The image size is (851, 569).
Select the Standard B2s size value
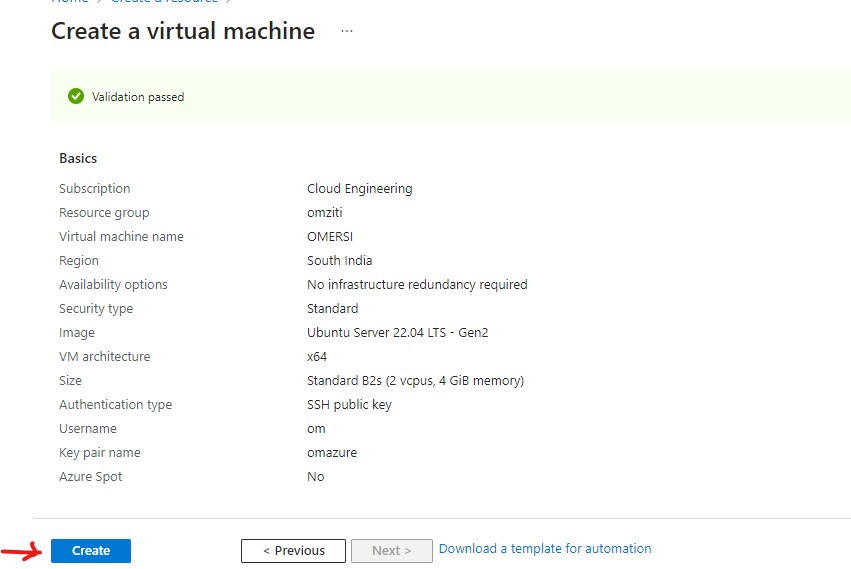click(x=415, y=381)
